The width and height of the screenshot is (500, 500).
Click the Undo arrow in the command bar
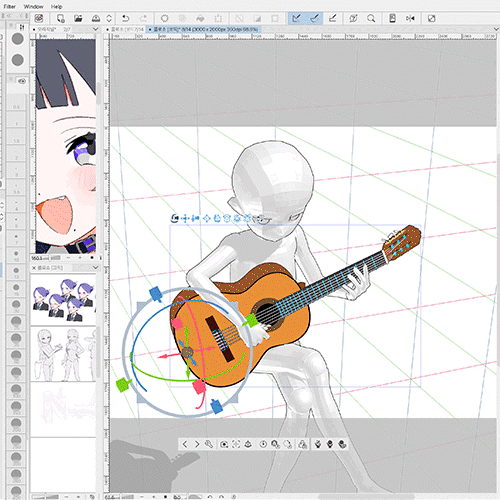pos(126,18)
